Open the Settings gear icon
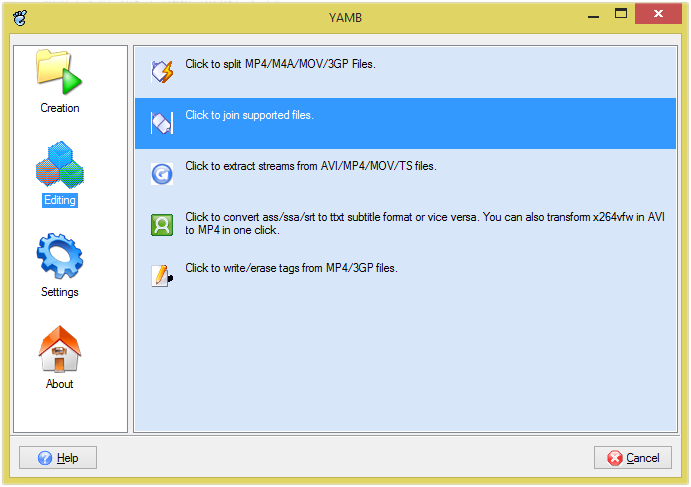This screenshot has height=487, width=691. coord(59,257)
